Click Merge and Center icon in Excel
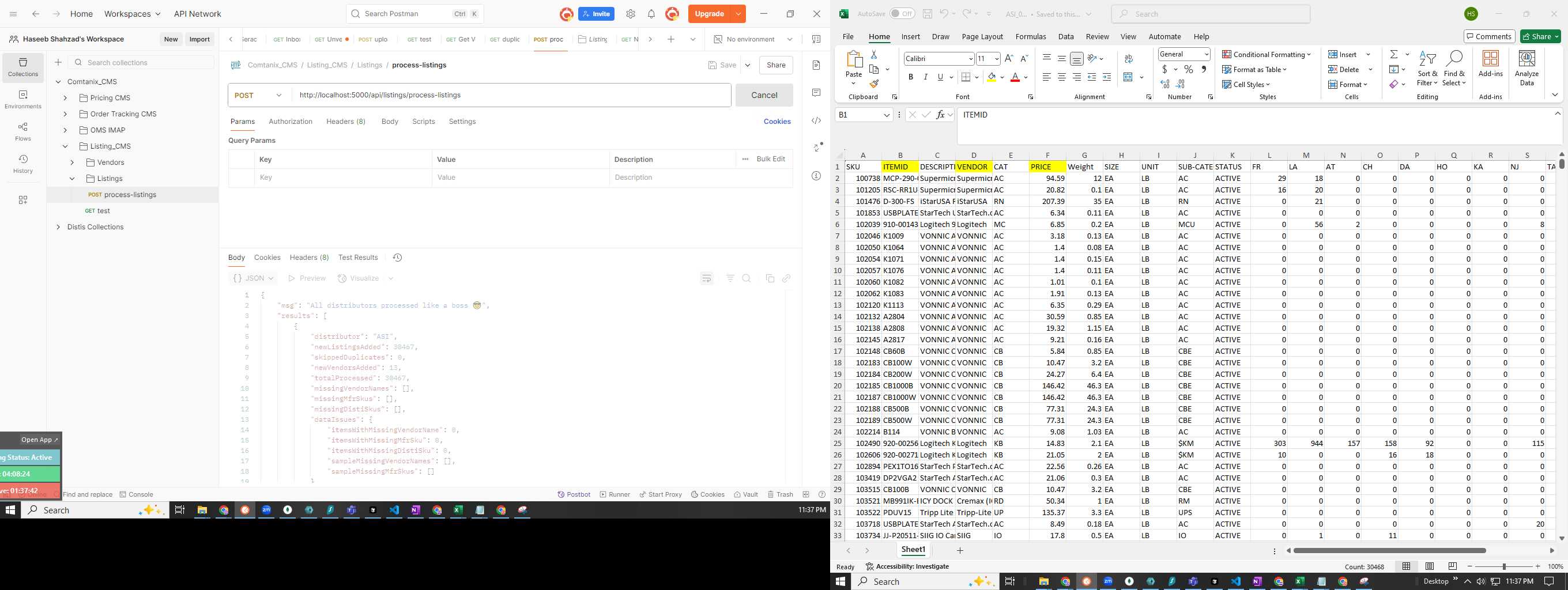 (1128, 77)
